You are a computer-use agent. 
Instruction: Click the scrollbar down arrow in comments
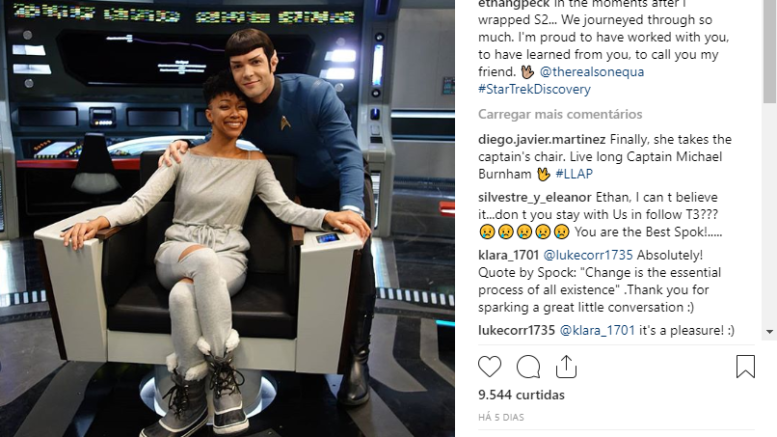[770, 331]
